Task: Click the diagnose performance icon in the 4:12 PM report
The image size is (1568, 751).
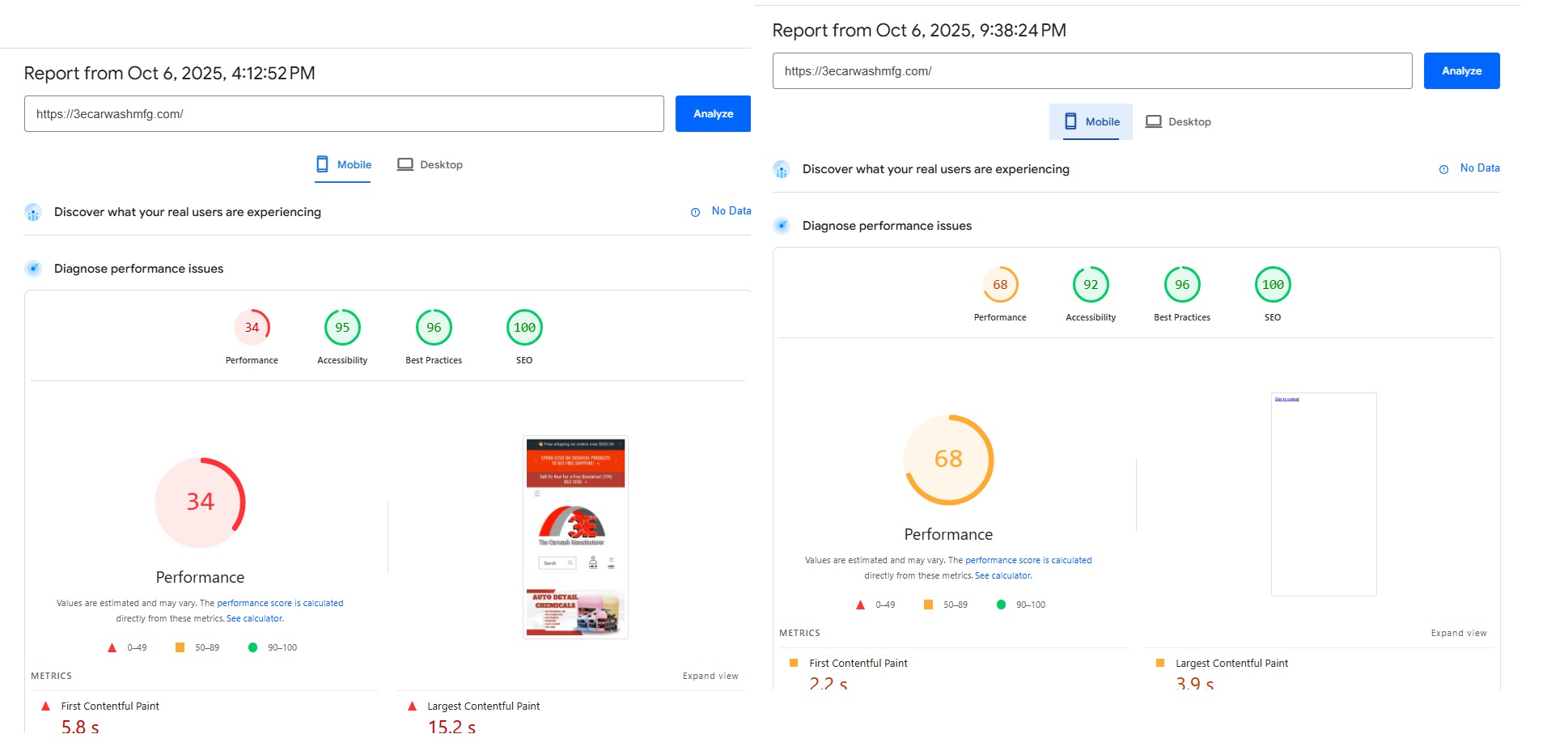Action: (x=33, y=269)
